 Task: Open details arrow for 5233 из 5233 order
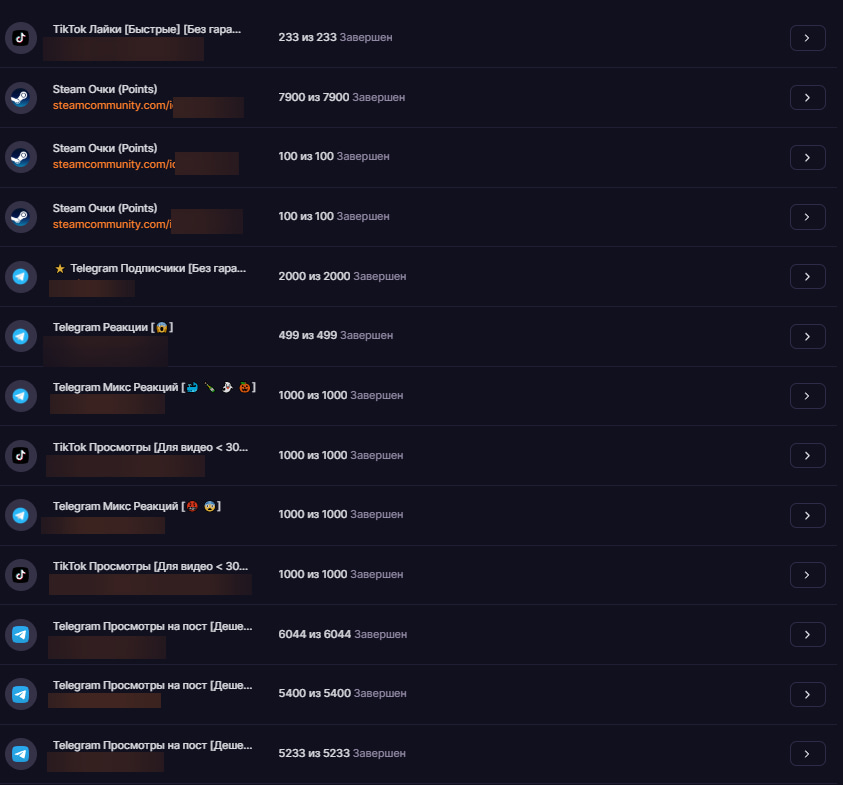click(808, 754)
